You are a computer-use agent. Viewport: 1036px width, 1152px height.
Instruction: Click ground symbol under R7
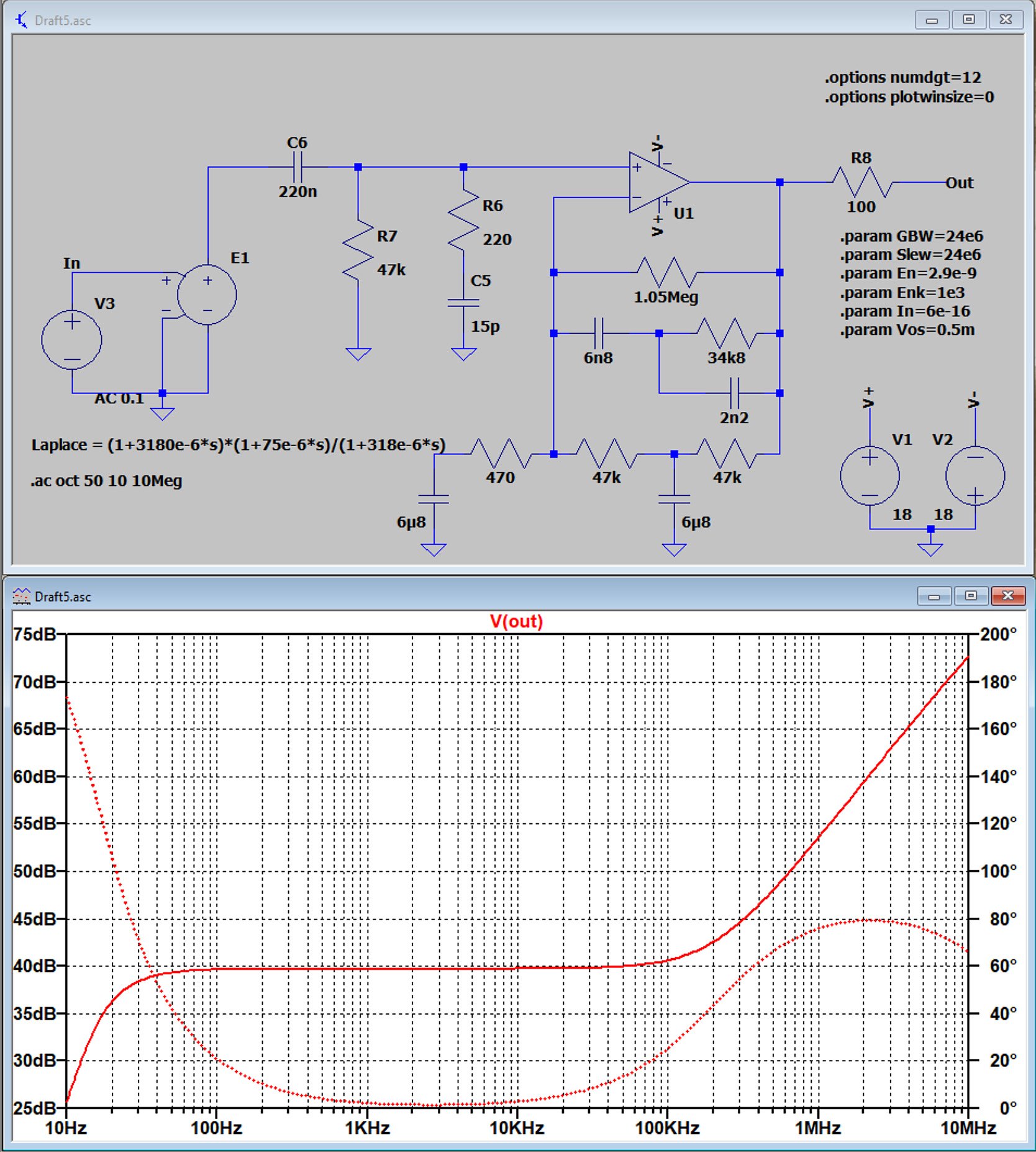[358, 354]
